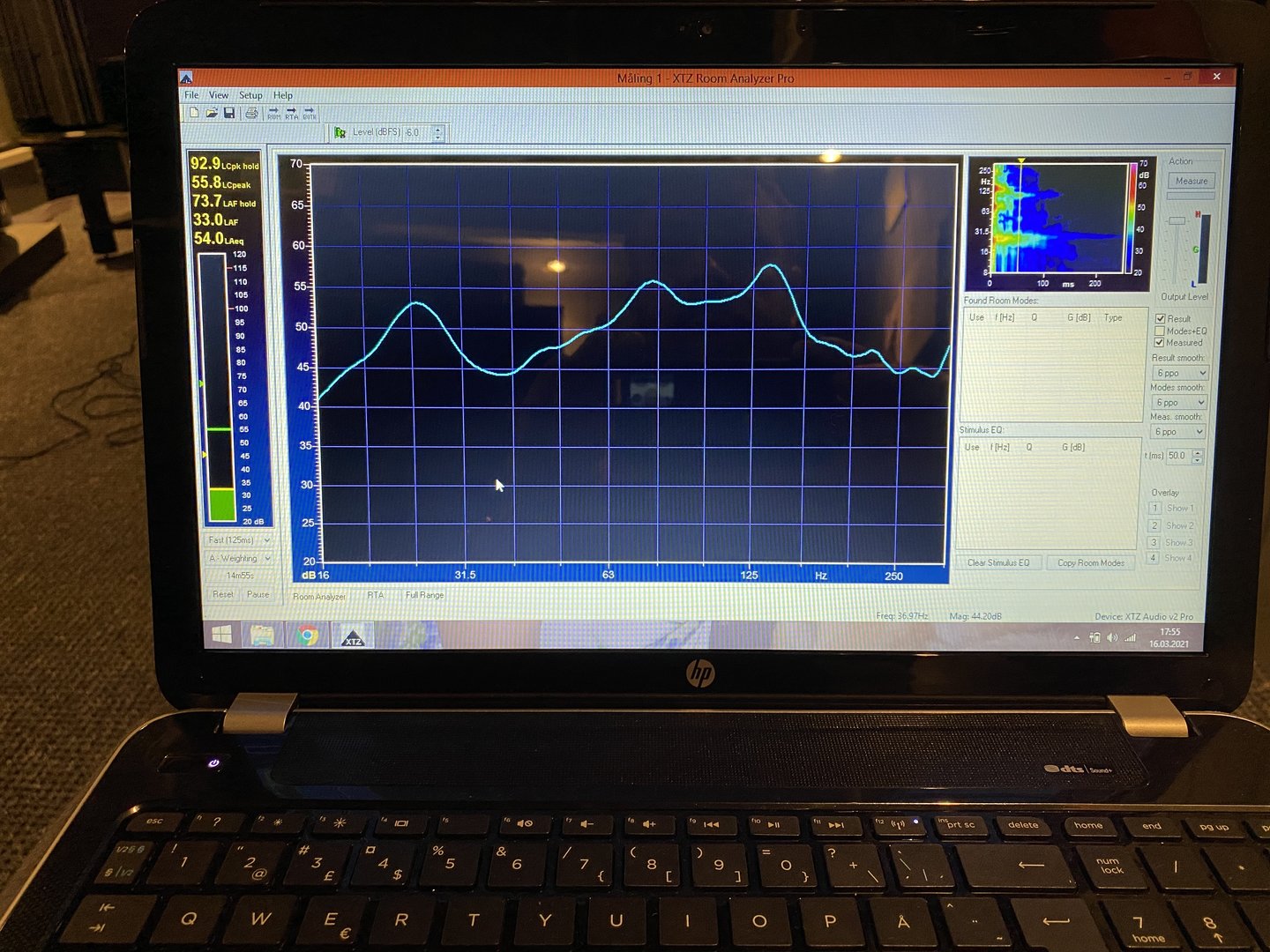The image size is (1270, 952).
Task: Open the Modes smooth dropdown
Action: [1179, 402]
